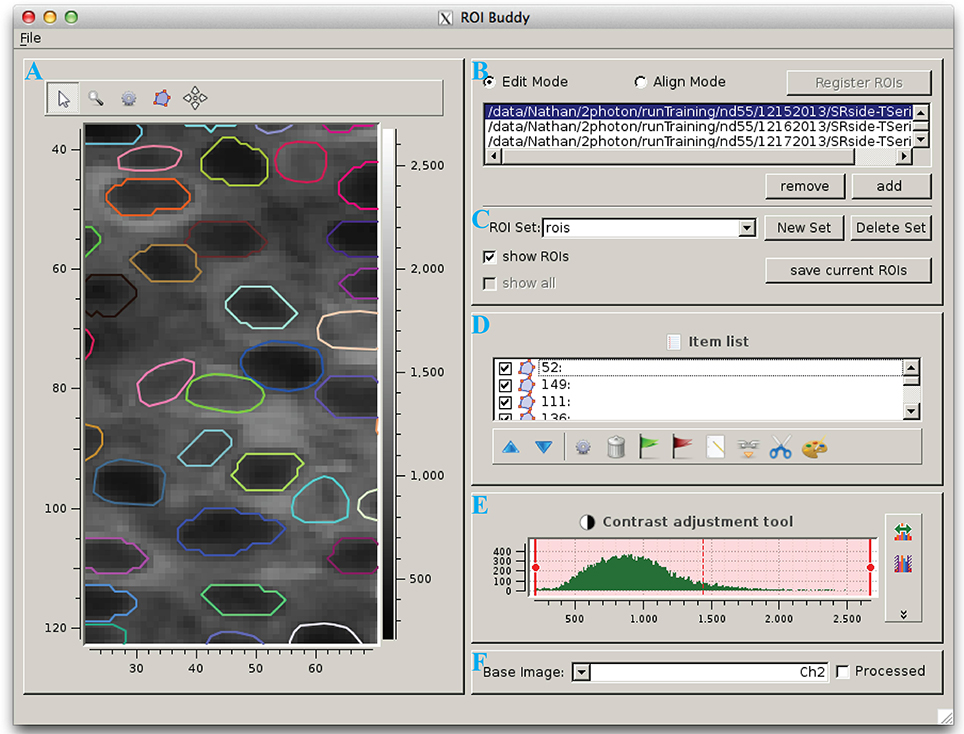The image size is (964, 734).
Task: Move selected item up with blue triangle
Action: click(x=510, y=447)
